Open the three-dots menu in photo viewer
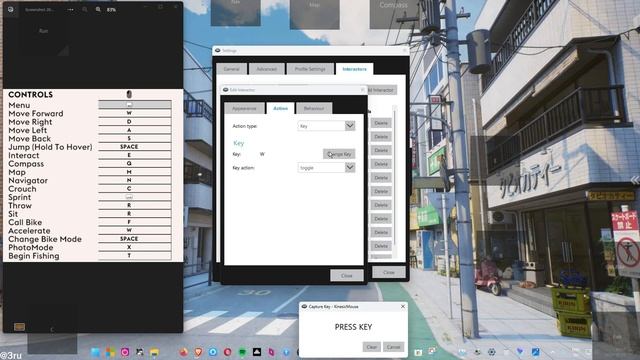The image size is (640, 360). point(71,9)
